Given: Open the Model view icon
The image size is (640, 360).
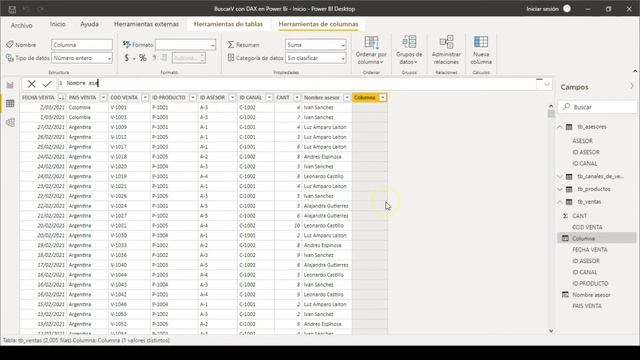Looking at the screenshot, I should coord(10,122).
